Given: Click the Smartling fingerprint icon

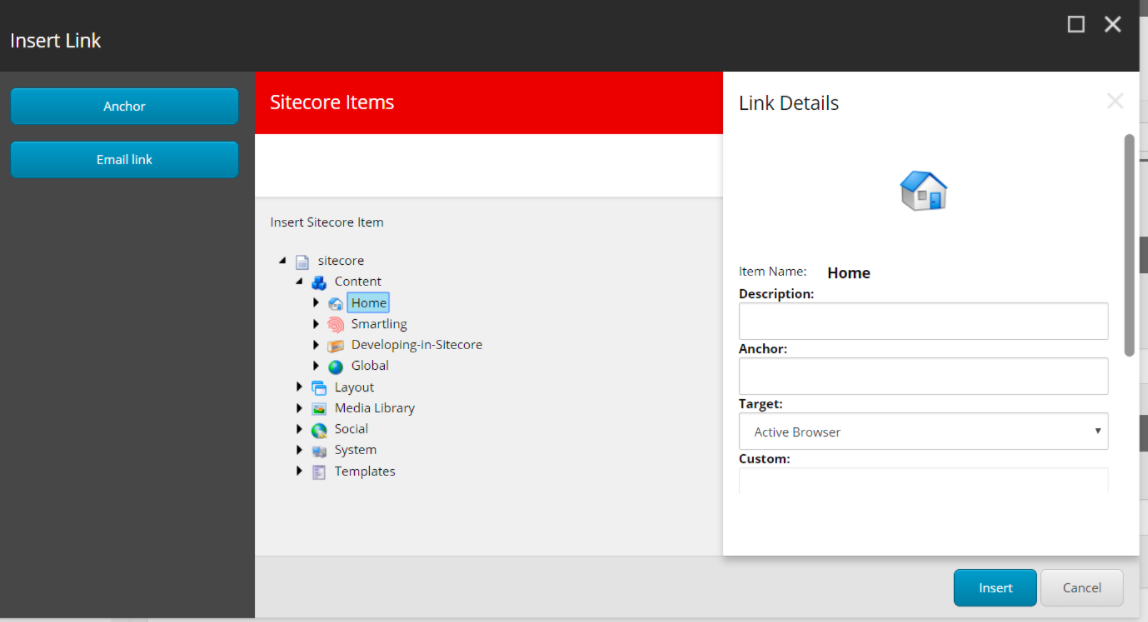Looking at the screenshot, I should 335,324.
